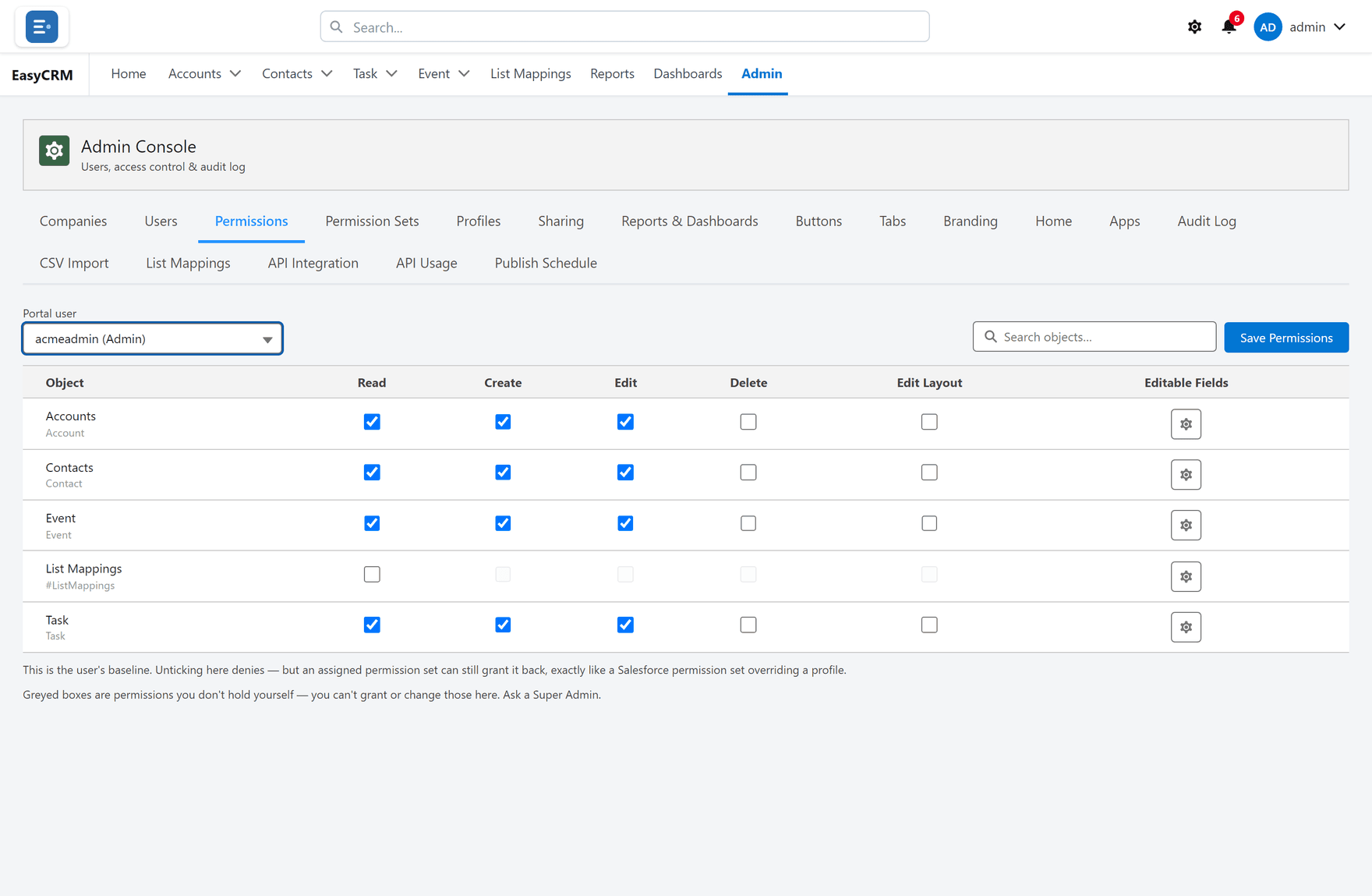Click the Admin Console gear icon
The width and height of the screenshot is (1372, 896).
pos(55,151)
